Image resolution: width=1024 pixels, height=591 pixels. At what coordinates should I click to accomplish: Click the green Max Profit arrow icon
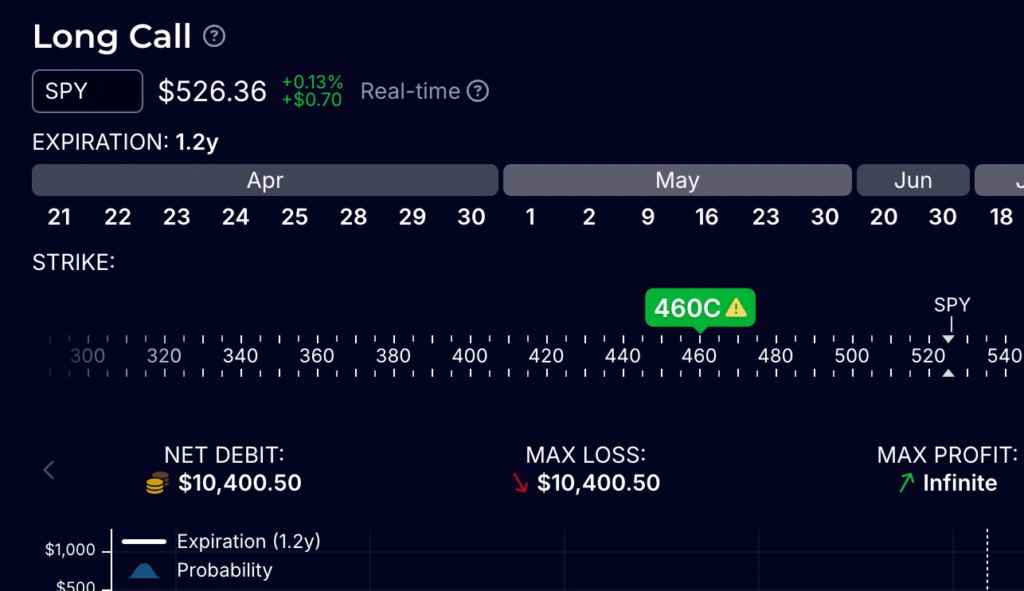coord(906,483)
